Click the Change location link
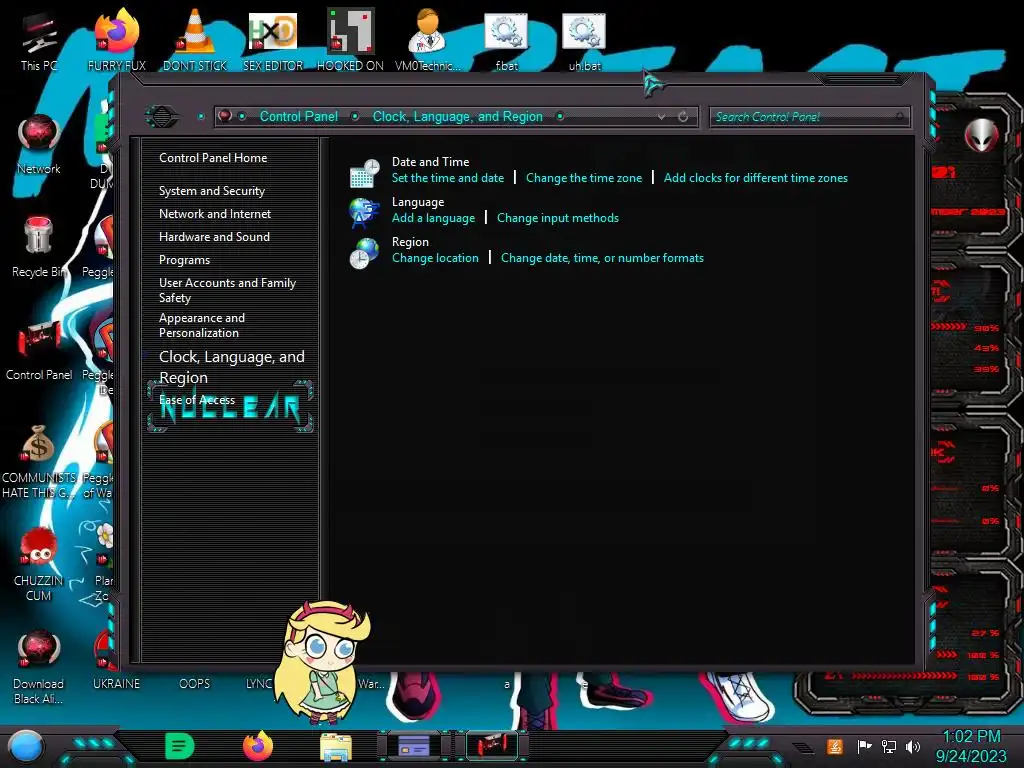The image size is (1024, 768). (435, 258)
